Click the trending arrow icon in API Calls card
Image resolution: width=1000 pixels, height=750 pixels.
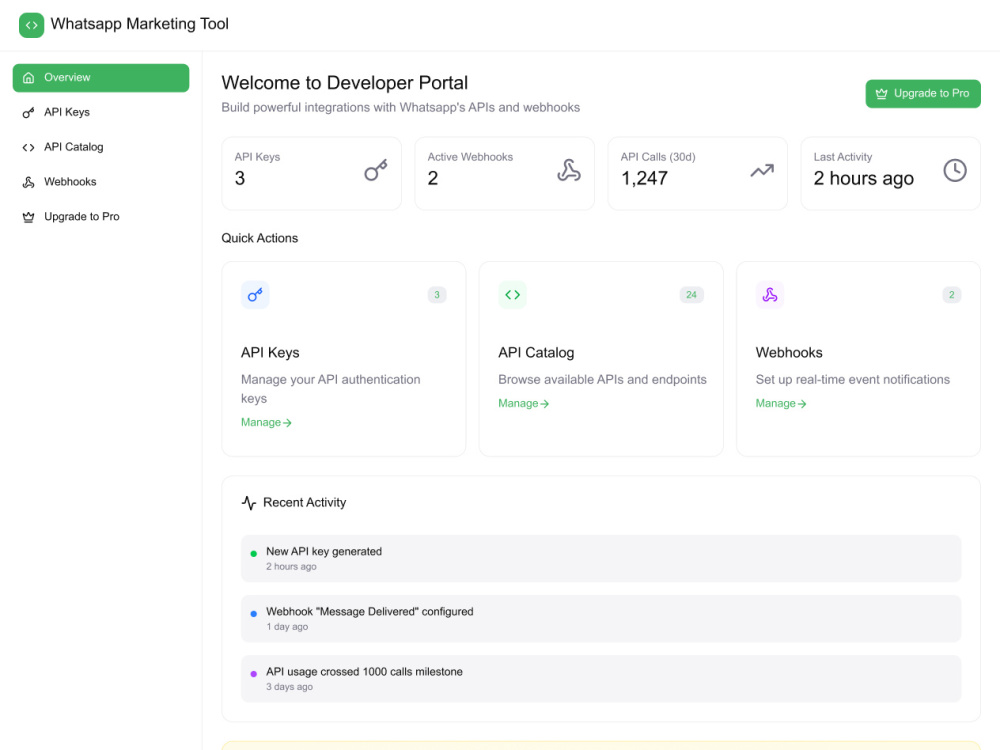(x=761, y=170)
